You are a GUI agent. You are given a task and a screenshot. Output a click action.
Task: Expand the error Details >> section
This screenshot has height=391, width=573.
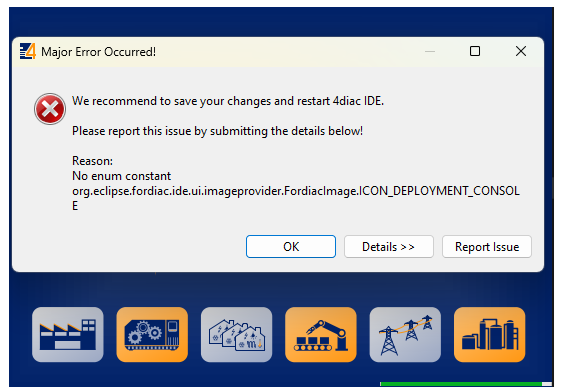point(389,247)
